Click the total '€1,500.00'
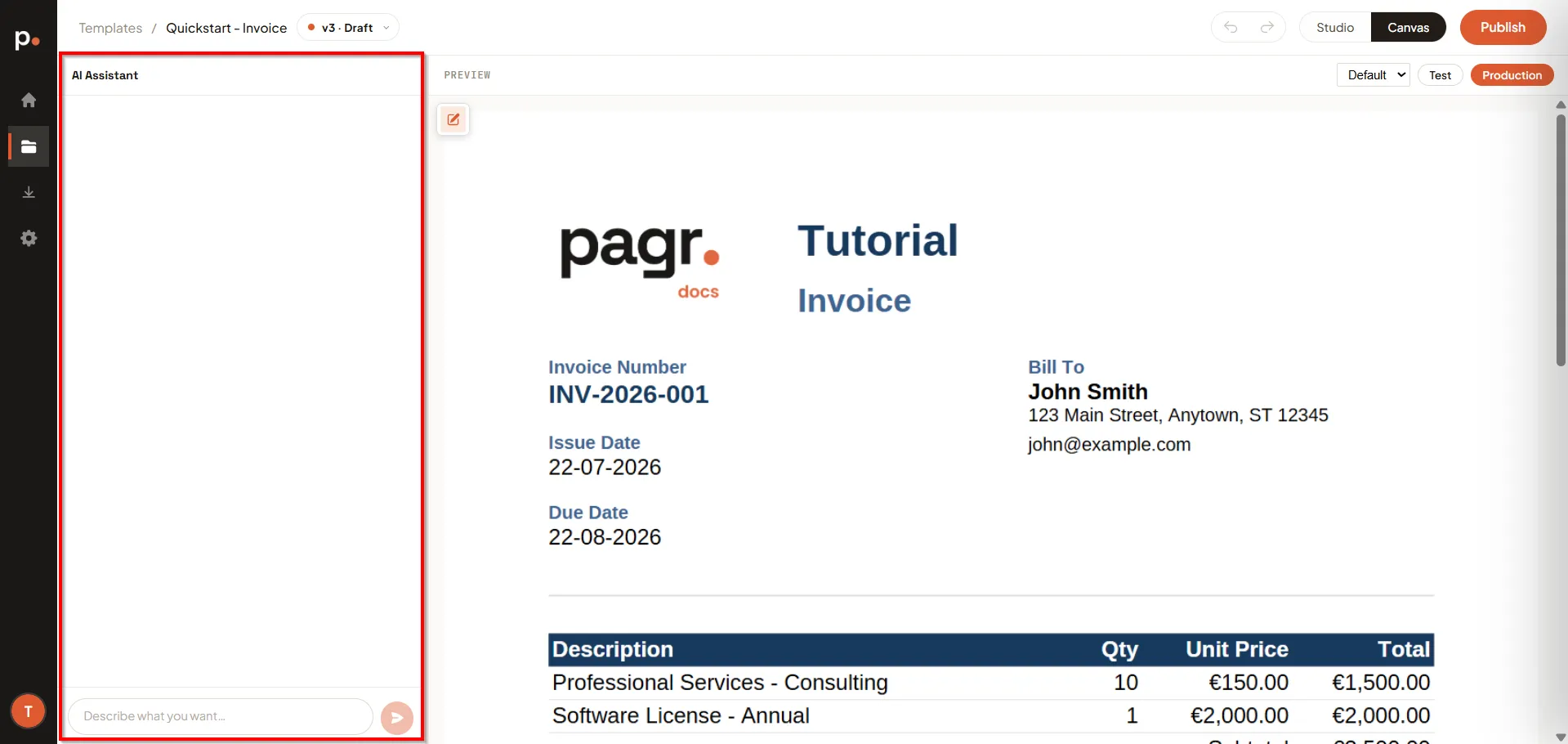 1381,683
